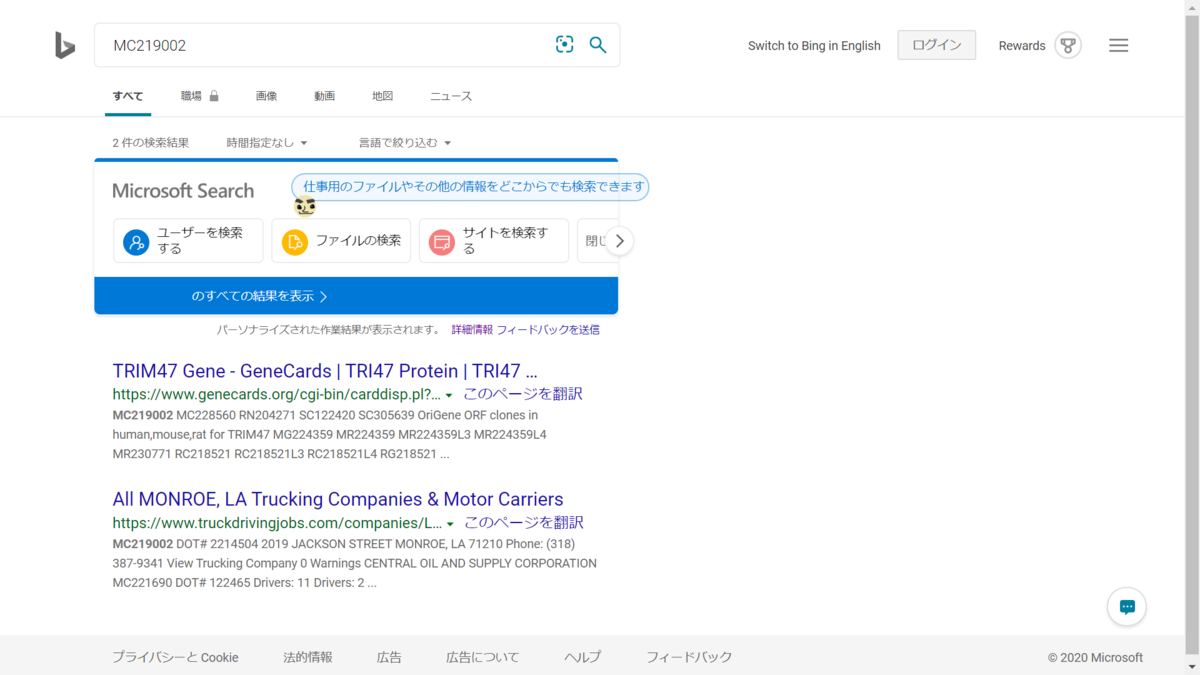Click the snippet mentioning 2019 JACKSON STREET
The width and height of the screenshot is (1200, 675).
pyautogui.click(x=354, y=563)
